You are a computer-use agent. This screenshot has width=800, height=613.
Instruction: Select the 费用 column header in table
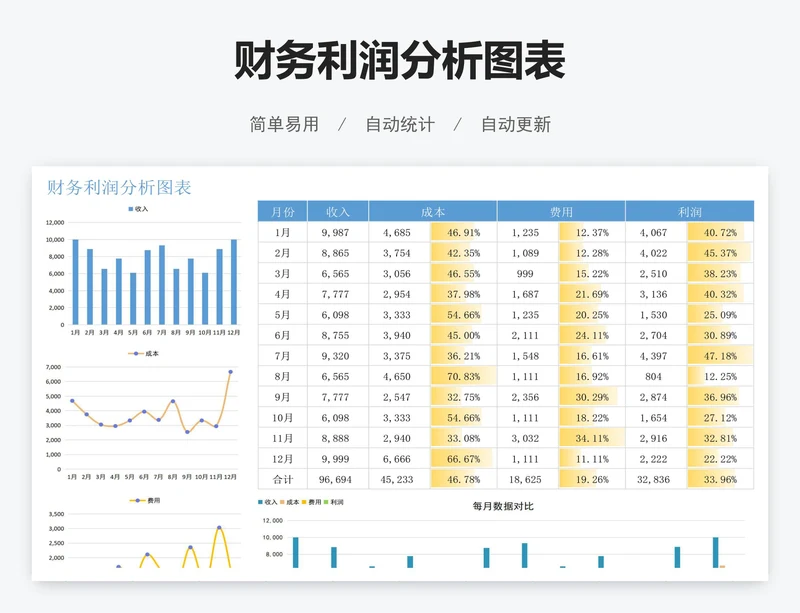coord(561,211)
